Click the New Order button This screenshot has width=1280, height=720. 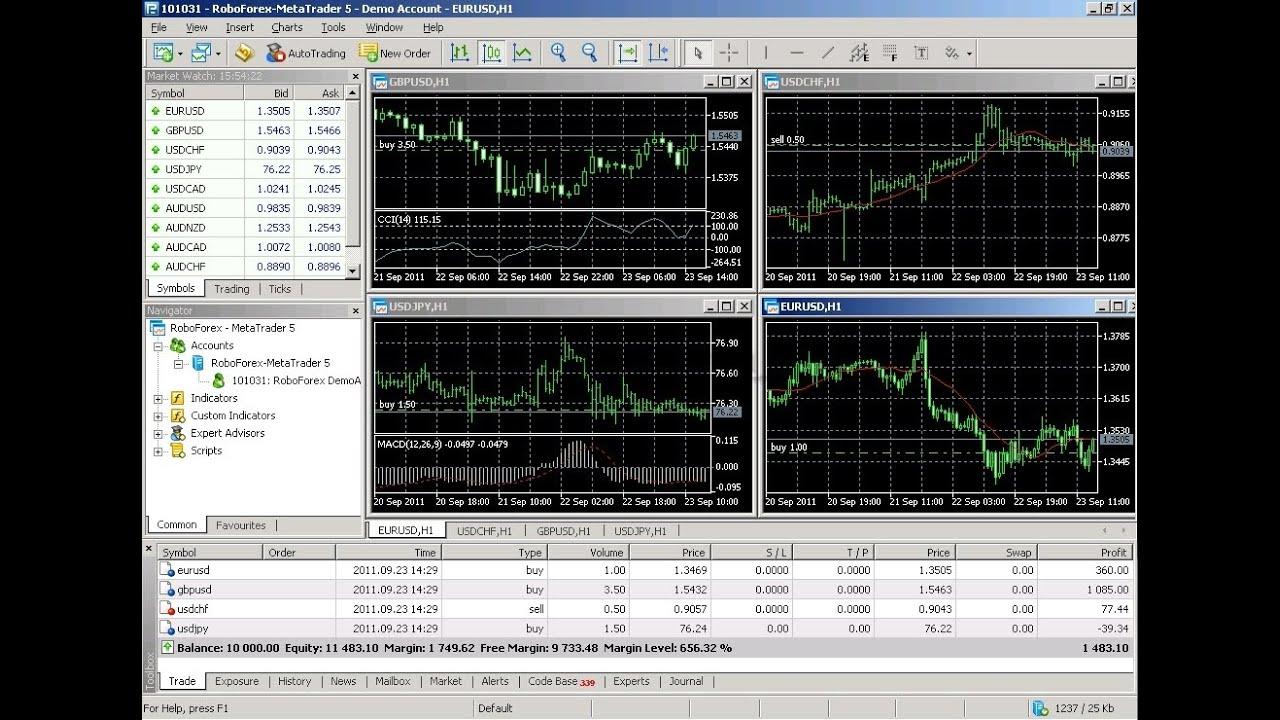pos(395,53)
